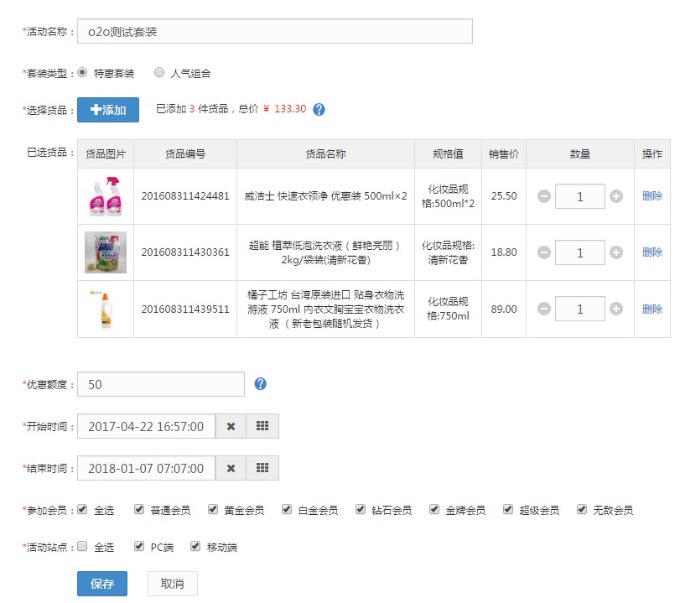Click the 取消 button
680x603 pixels.
tap(172, 584)
